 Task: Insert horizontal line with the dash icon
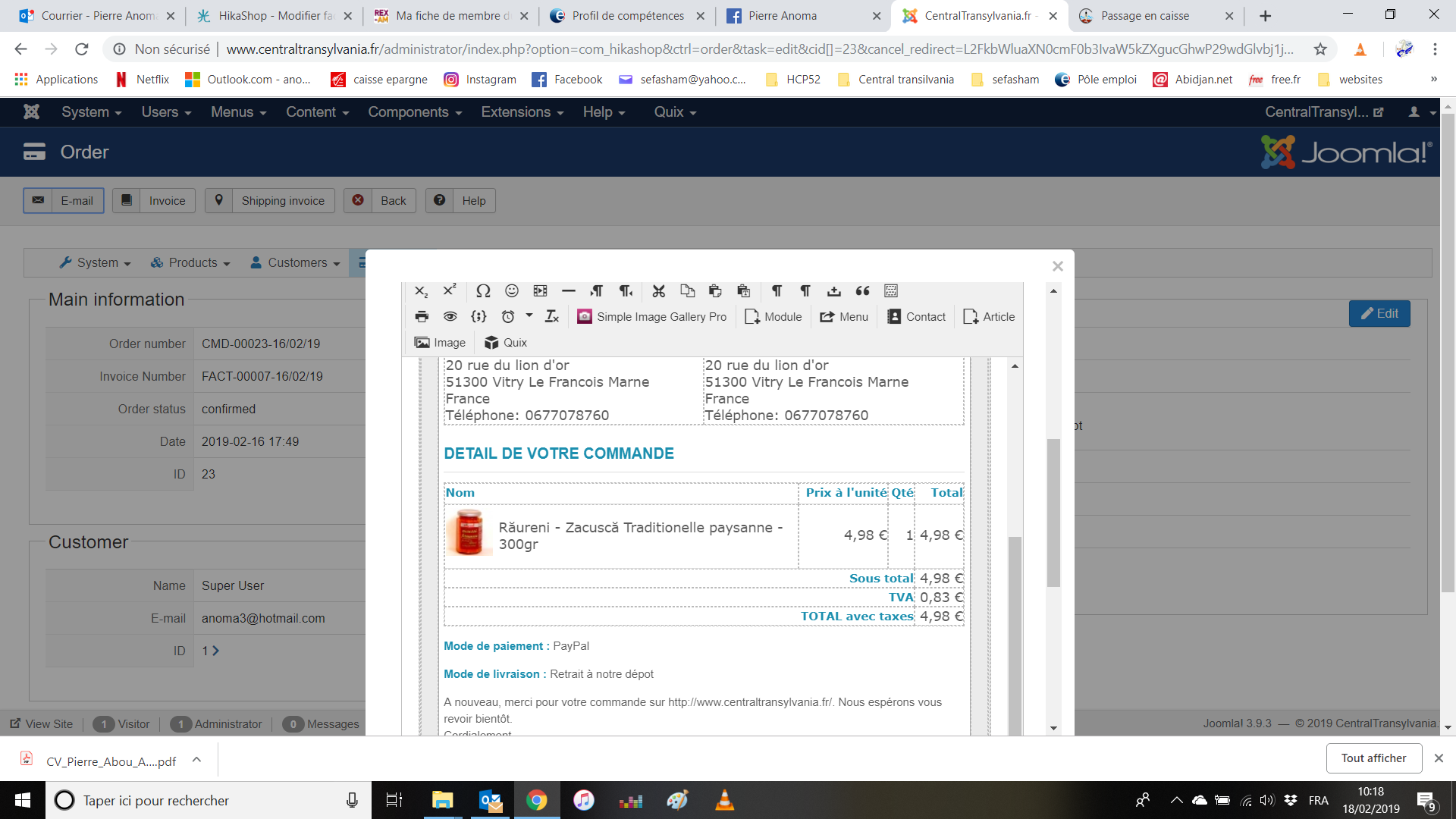568,291
